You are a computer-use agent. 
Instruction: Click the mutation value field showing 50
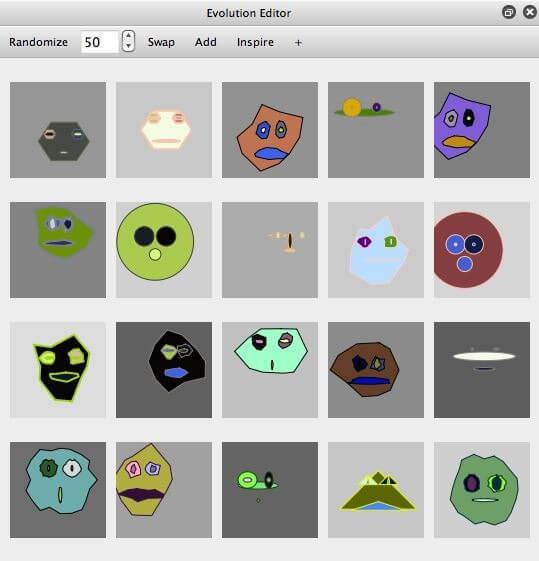[x=99, y=42]
